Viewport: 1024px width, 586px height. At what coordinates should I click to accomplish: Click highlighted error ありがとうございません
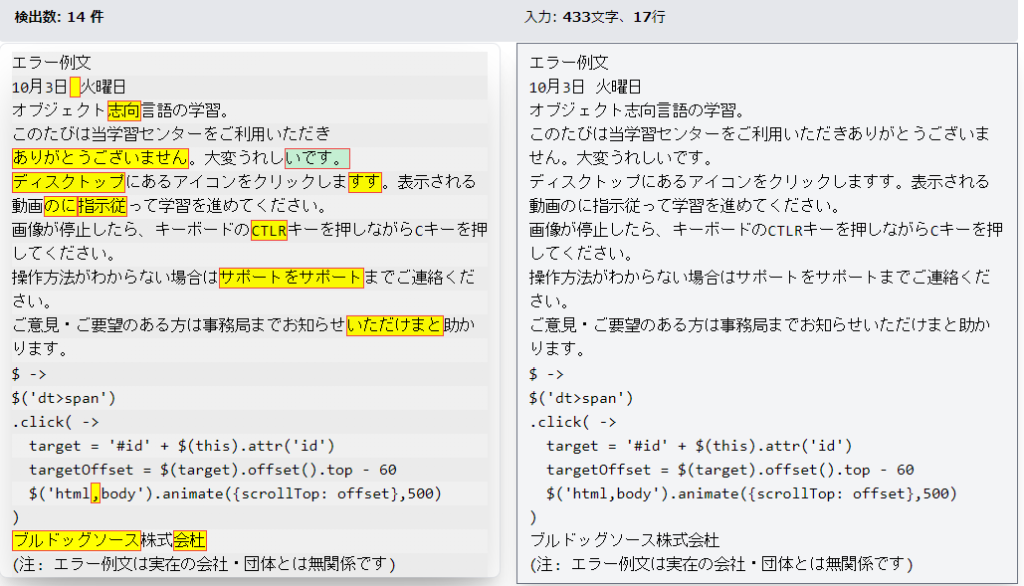pos(101,158)
